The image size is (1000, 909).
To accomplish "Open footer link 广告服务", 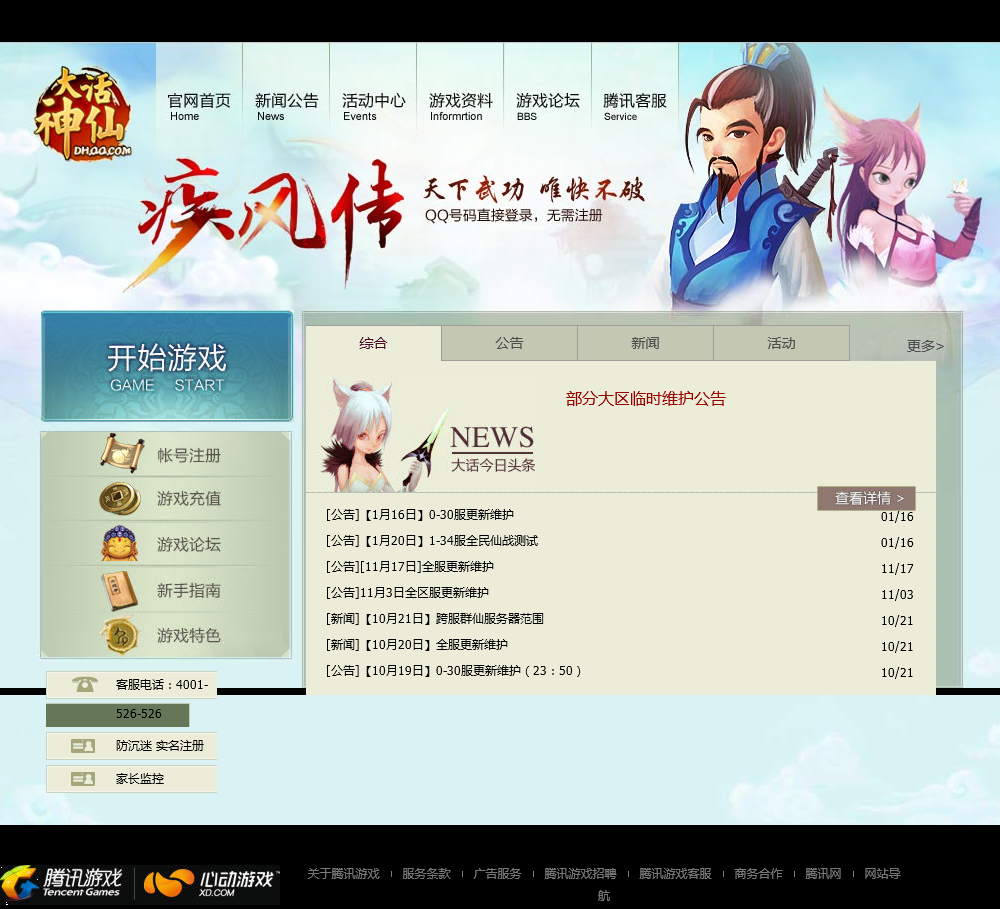I will (497, 874).
